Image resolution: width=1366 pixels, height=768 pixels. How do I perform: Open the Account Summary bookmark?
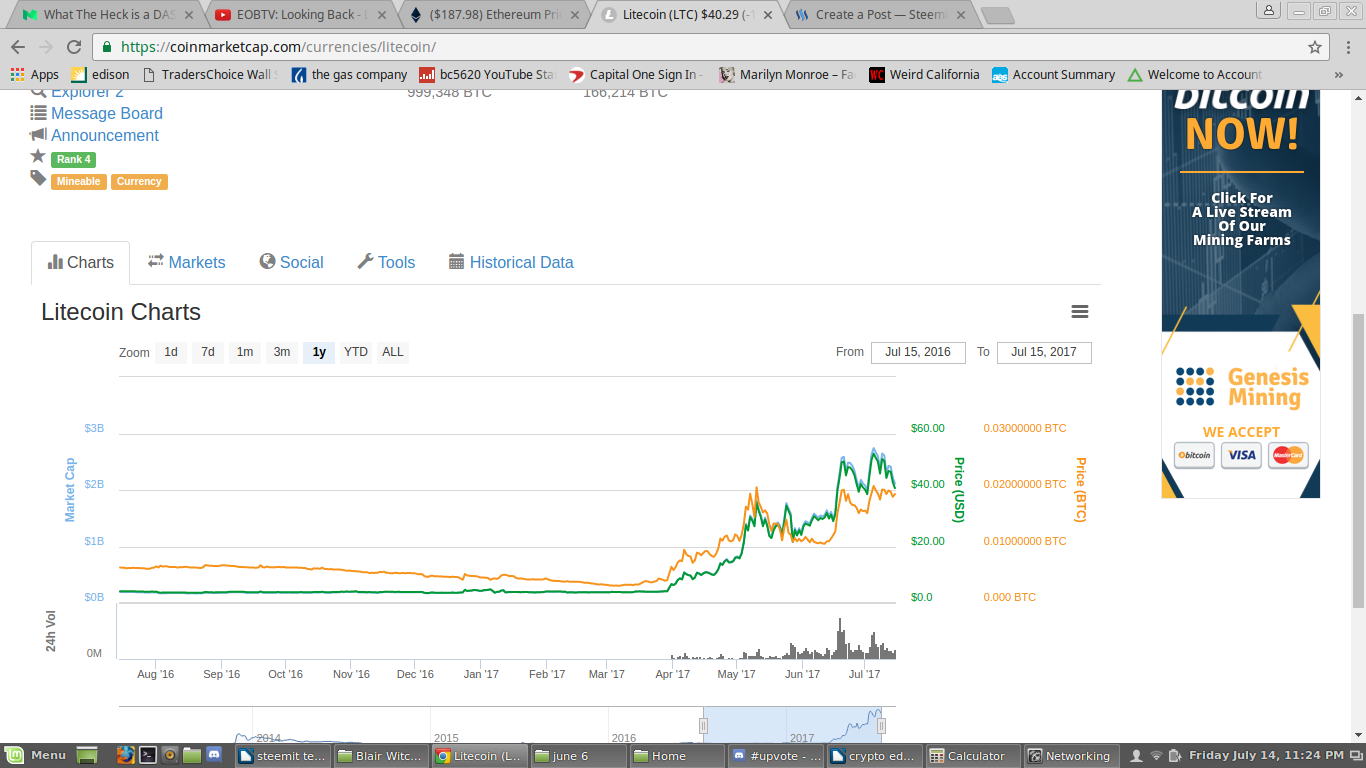pos(1053,74)
